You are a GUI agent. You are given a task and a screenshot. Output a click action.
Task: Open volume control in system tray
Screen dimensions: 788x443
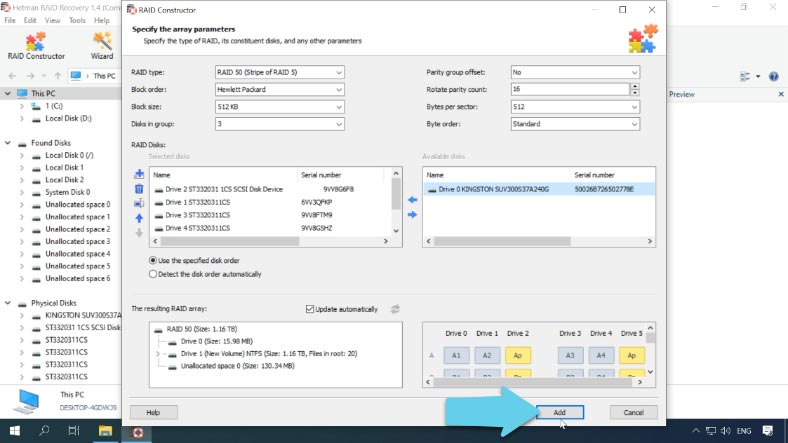point(726,431)
